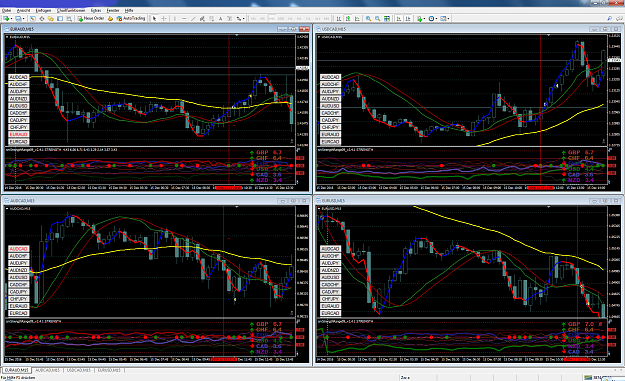Toggle the AutoTrading button
Image resolution: width=625 pixels, height=381 pixels.
131,18
